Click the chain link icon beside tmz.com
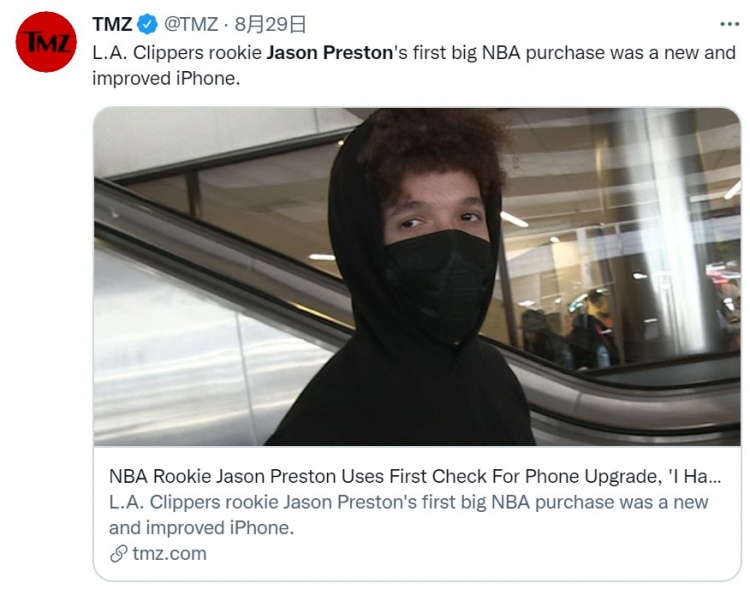This screenshot has width=750, height=589. [118, 554]
